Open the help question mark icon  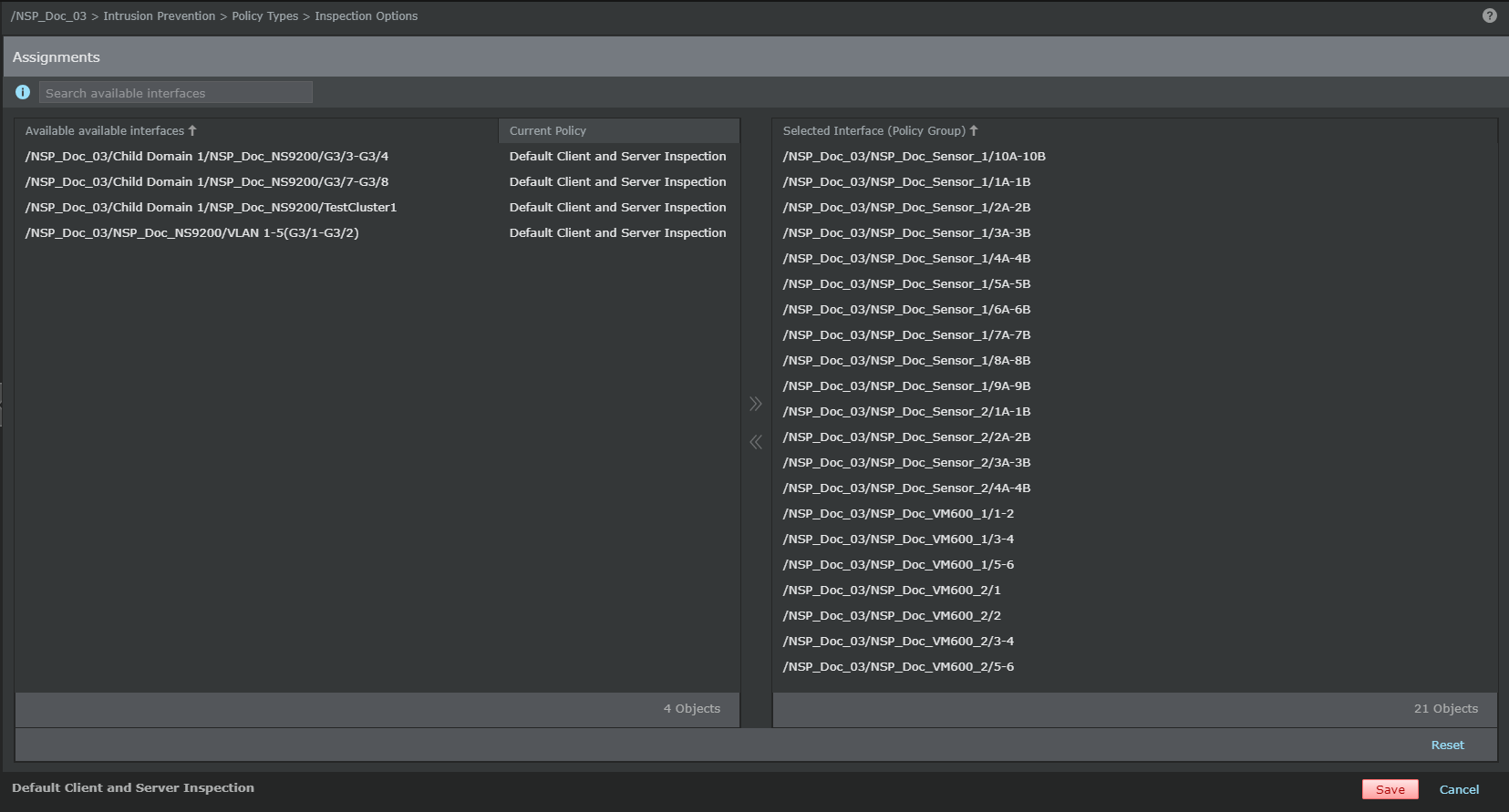click(1489, 15)
